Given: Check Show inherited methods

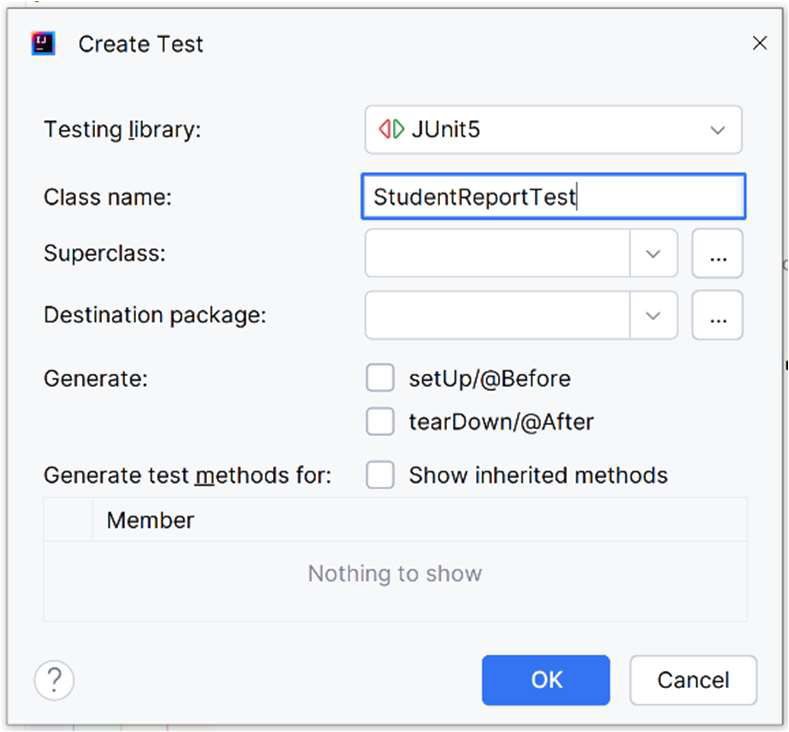Looking at the screenshot, I should [380, 475].
